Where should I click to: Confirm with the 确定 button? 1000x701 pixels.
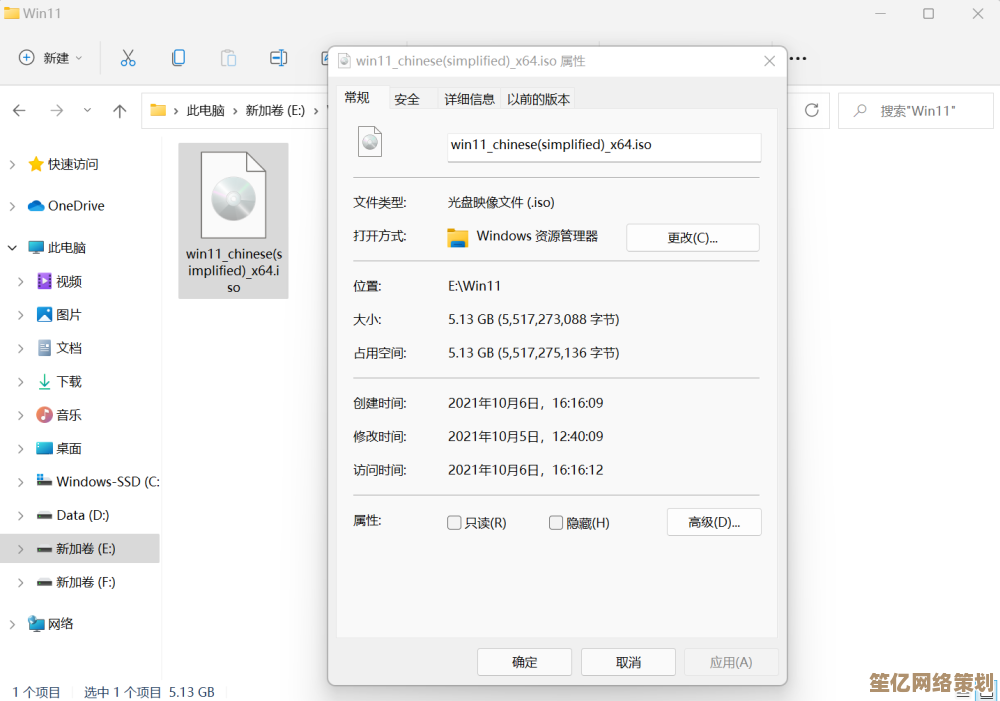(x=524, y=662)
